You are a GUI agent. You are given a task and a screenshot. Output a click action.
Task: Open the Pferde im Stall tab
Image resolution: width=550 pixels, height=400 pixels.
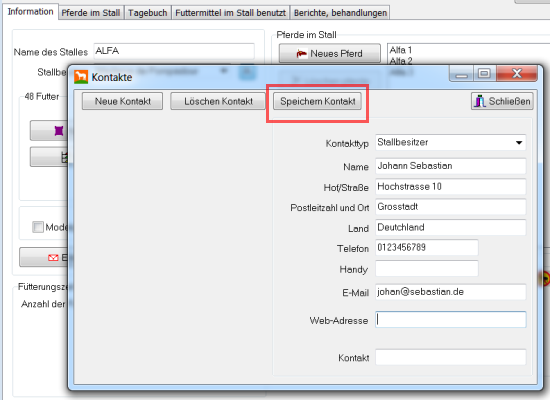[91, 13]
